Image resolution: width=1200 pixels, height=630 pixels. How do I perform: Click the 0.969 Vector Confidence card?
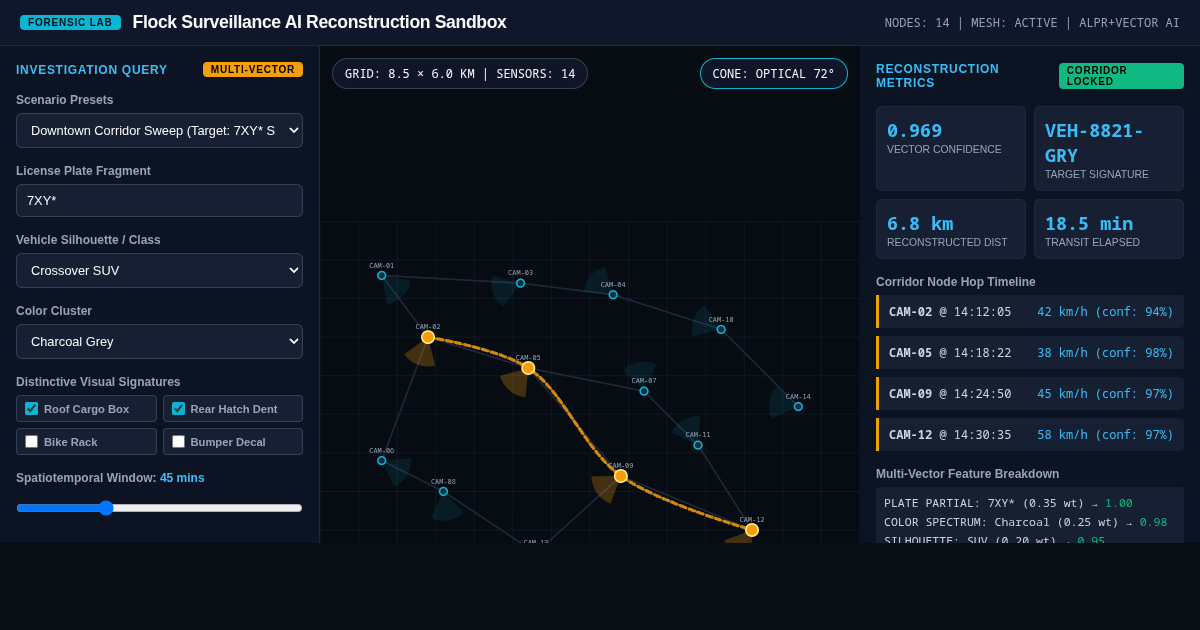pyautogui.click(x=951, y=148)
